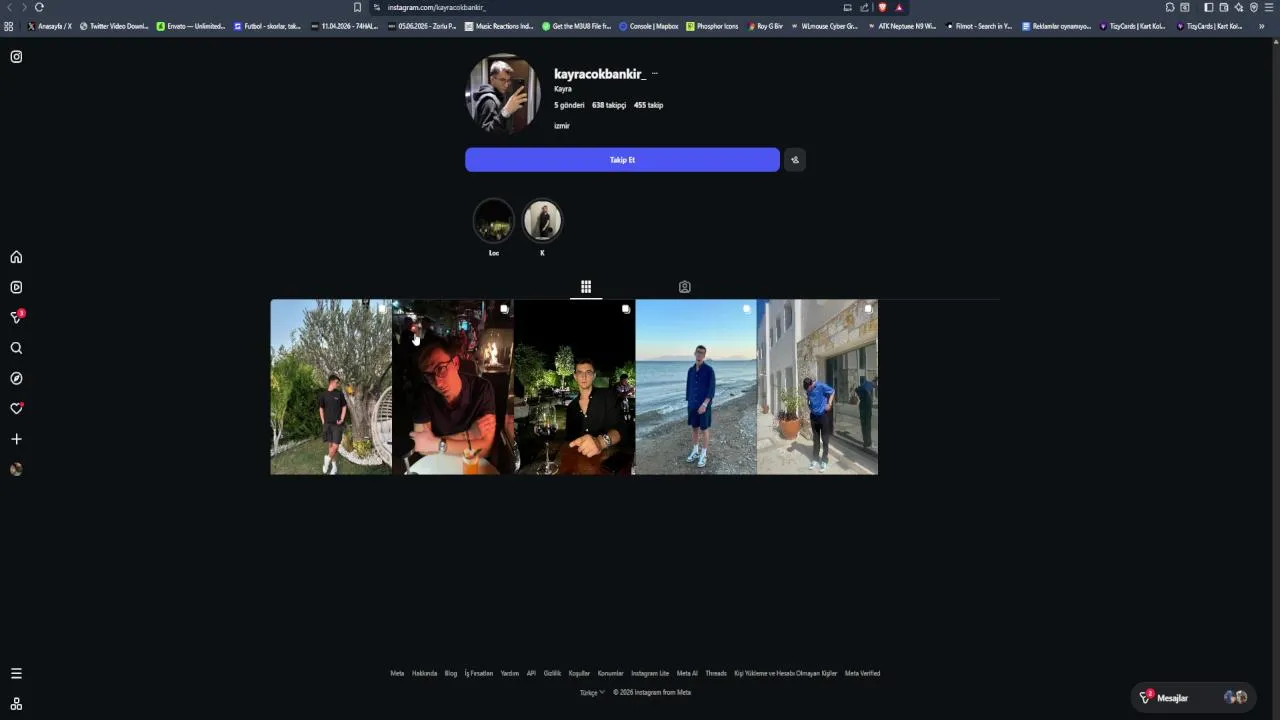Open post of man with glasses at table
Screen dimensions: 1280x720
[453, 387]
